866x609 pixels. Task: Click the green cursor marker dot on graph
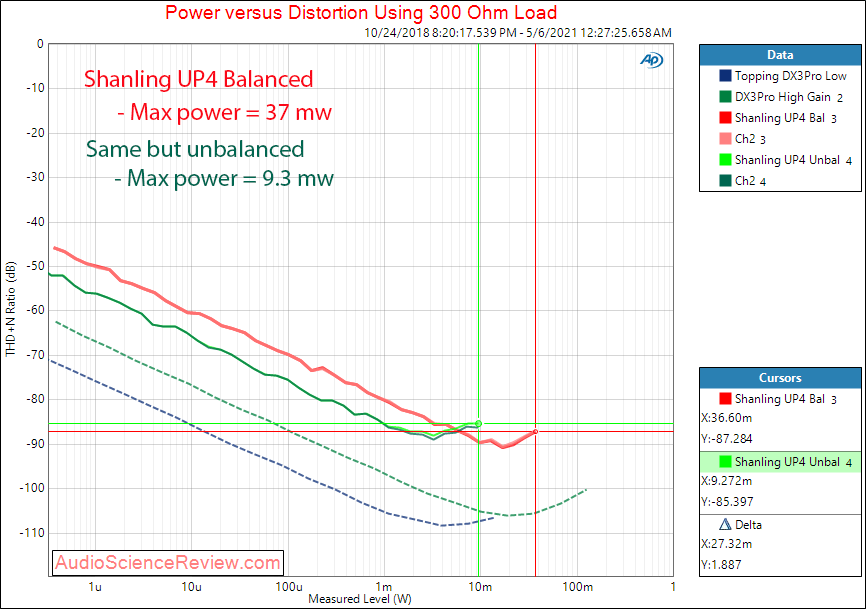click(x=478, y=423)
